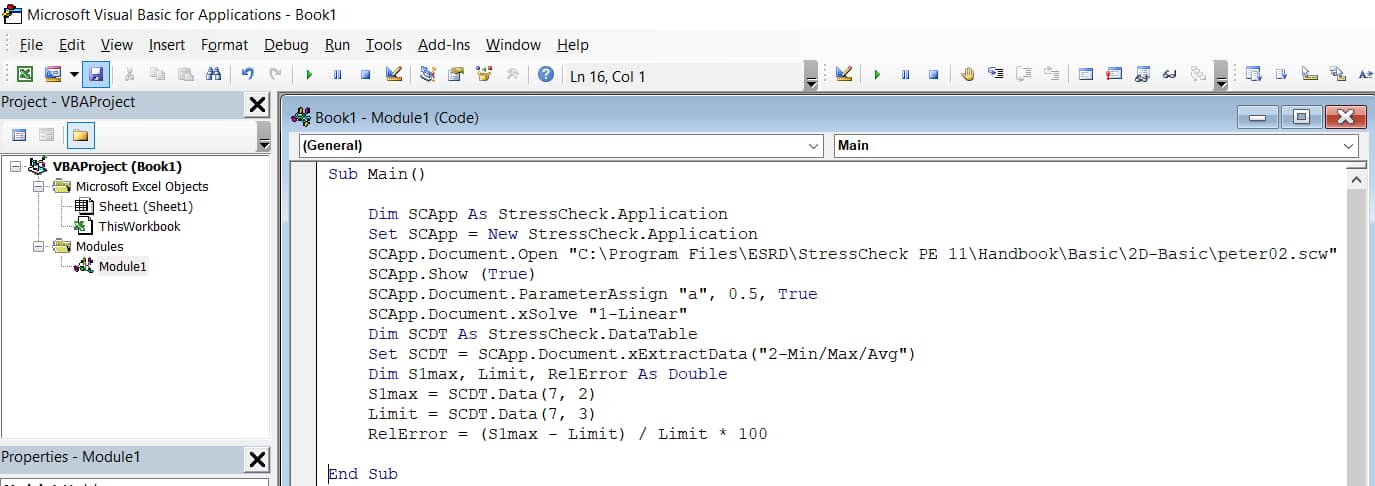The height and width of the screenshot is (486, 1375).
Task: Click the View Code button in the Project panel
Action: (x=19, y=135)
